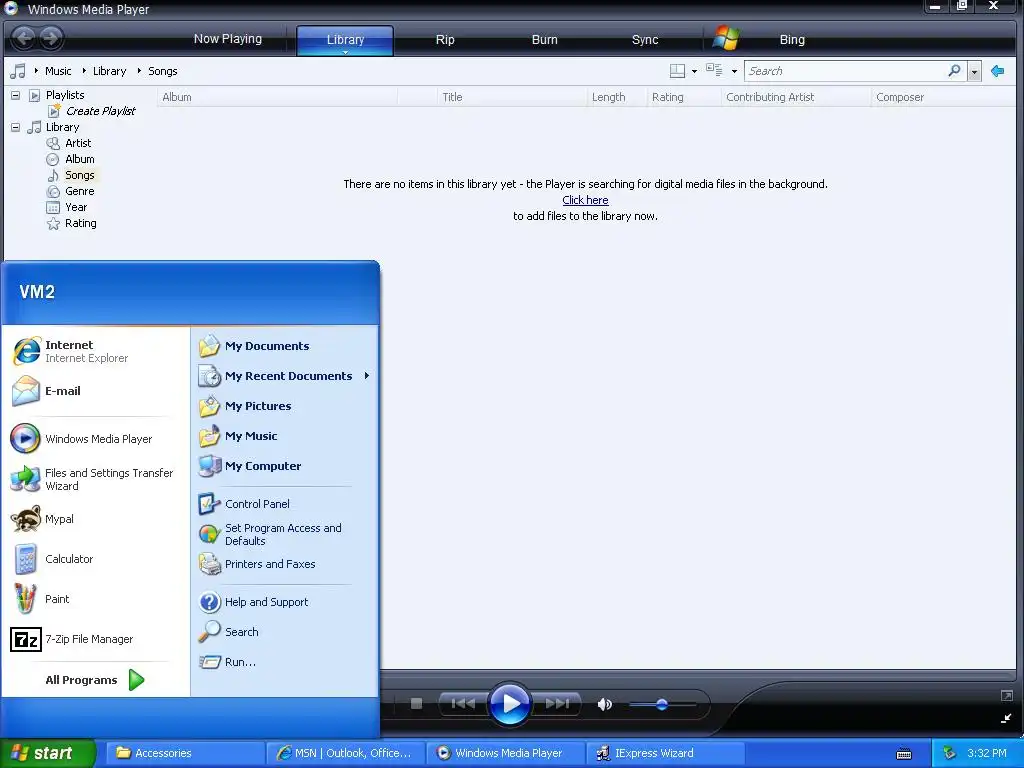The width and height of the screenshot is (1024, 768).
Task: Click the Next track button
Action: (x=556, y=703)
